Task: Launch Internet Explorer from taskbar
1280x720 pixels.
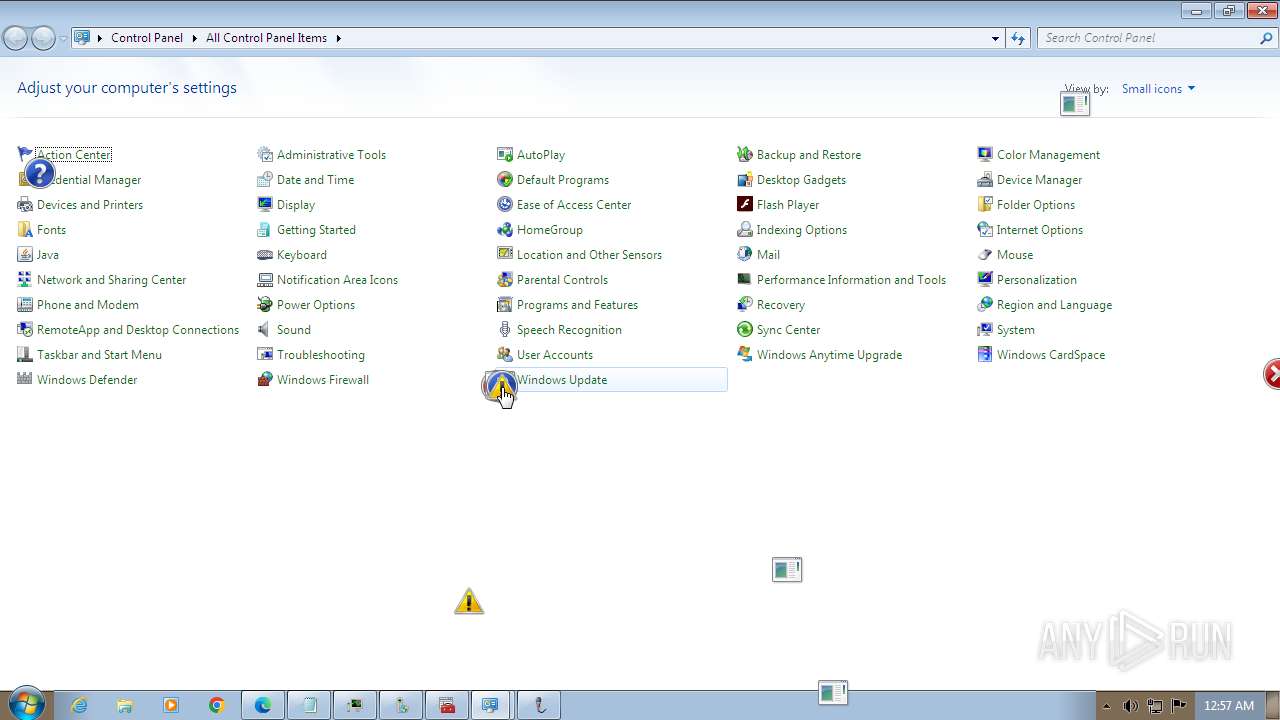Action: [x=79, y=705]
